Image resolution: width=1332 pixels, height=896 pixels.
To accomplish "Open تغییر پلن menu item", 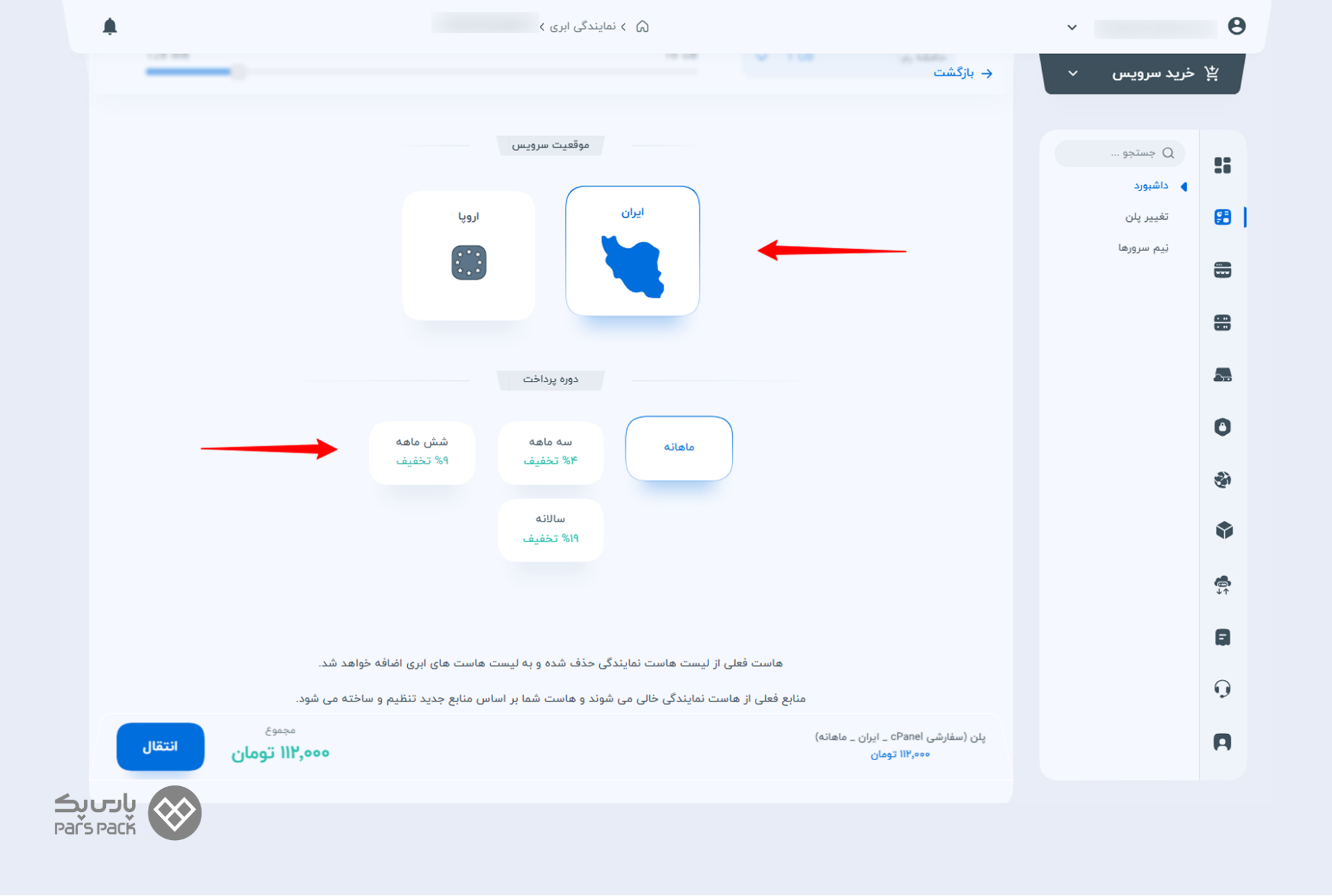I will pyautogui.click(x=1146, y=217).
